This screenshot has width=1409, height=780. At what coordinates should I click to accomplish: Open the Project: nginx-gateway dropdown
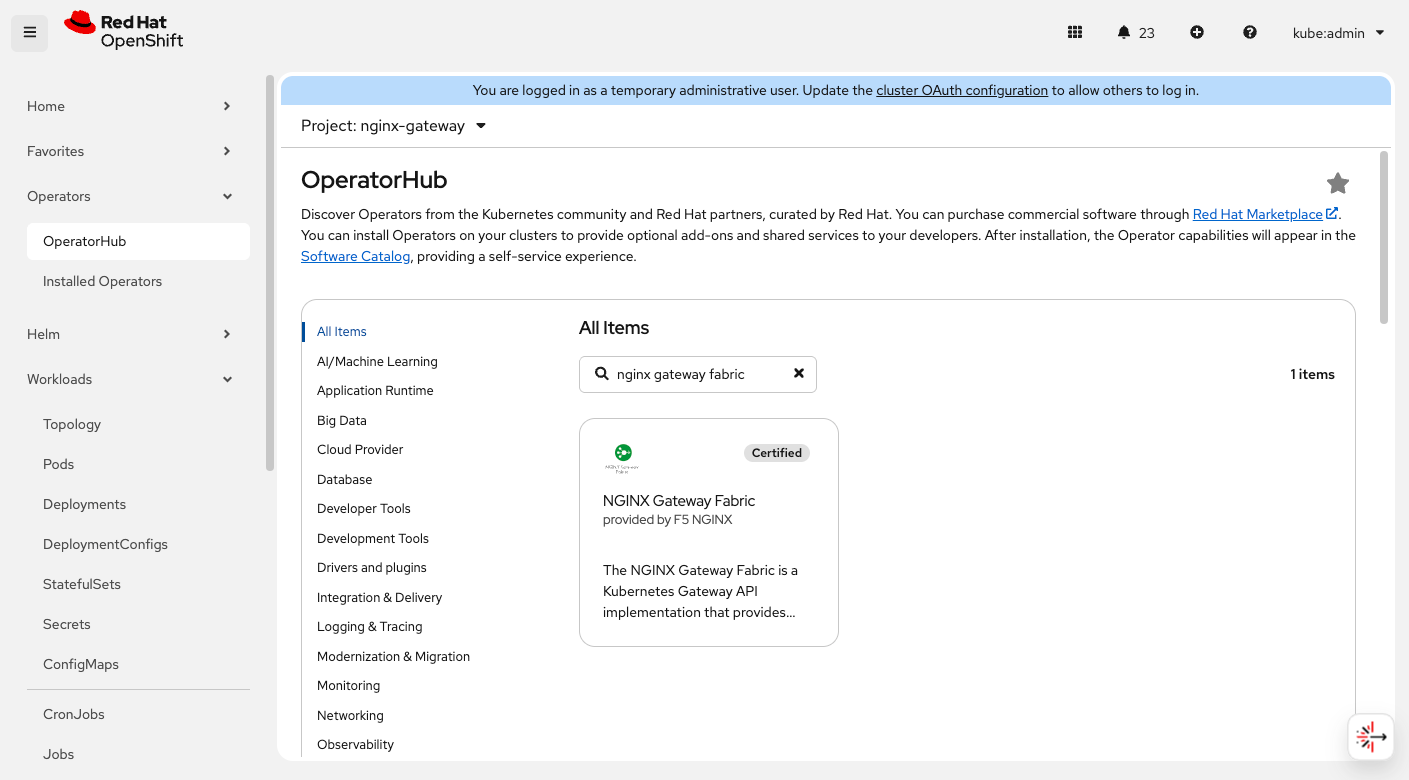(393, 125)
